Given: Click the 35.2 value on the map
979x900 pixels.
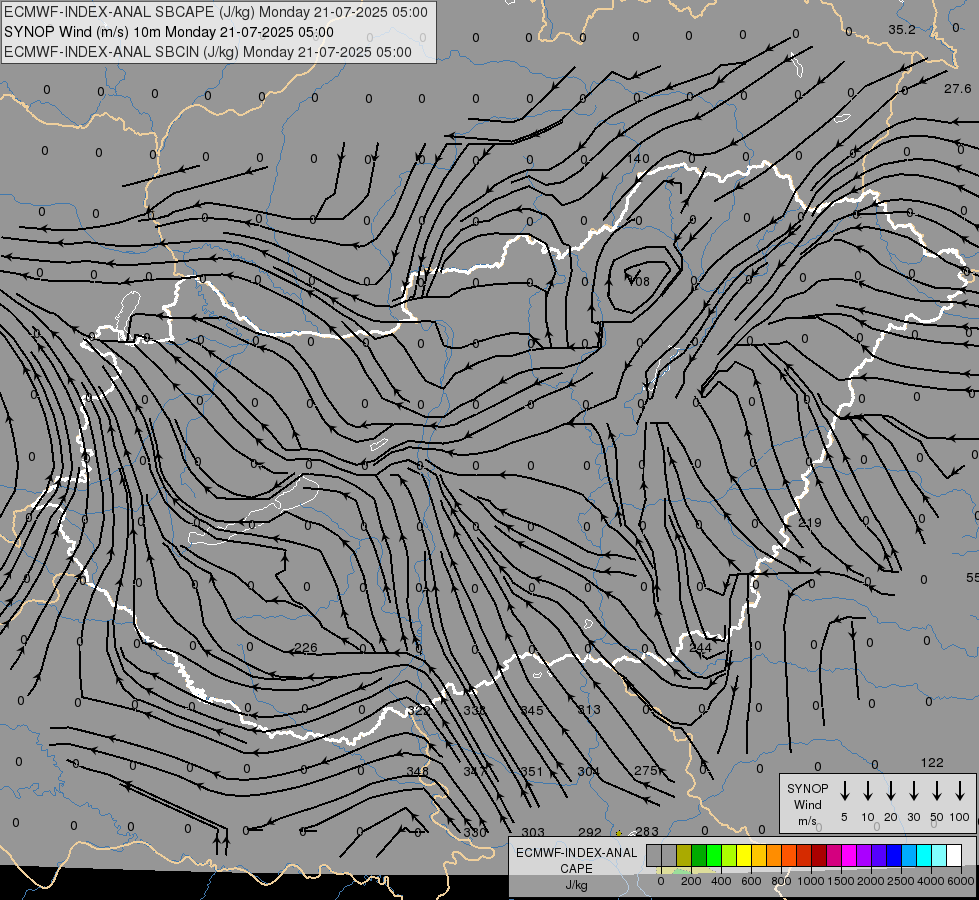Looking at the screenshot, I should 902,30.
